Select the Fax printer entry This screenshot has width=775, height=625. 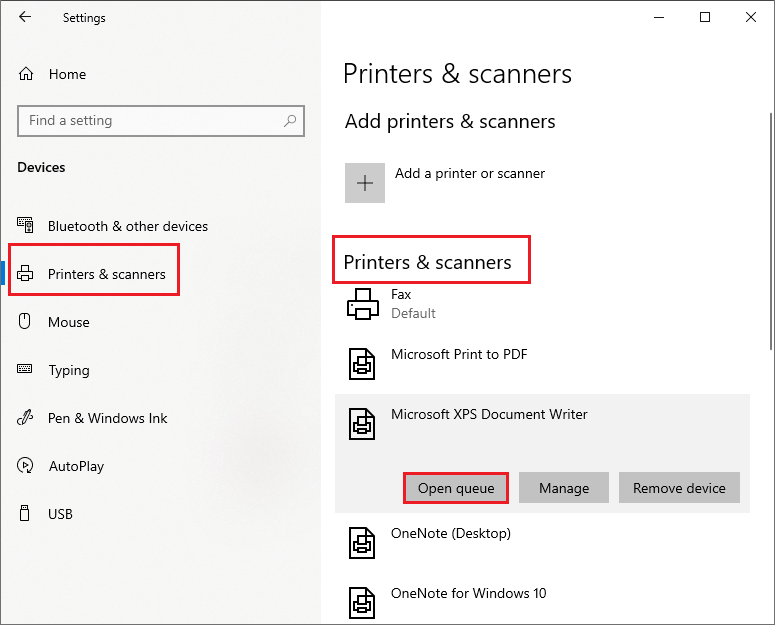(542, 304)
